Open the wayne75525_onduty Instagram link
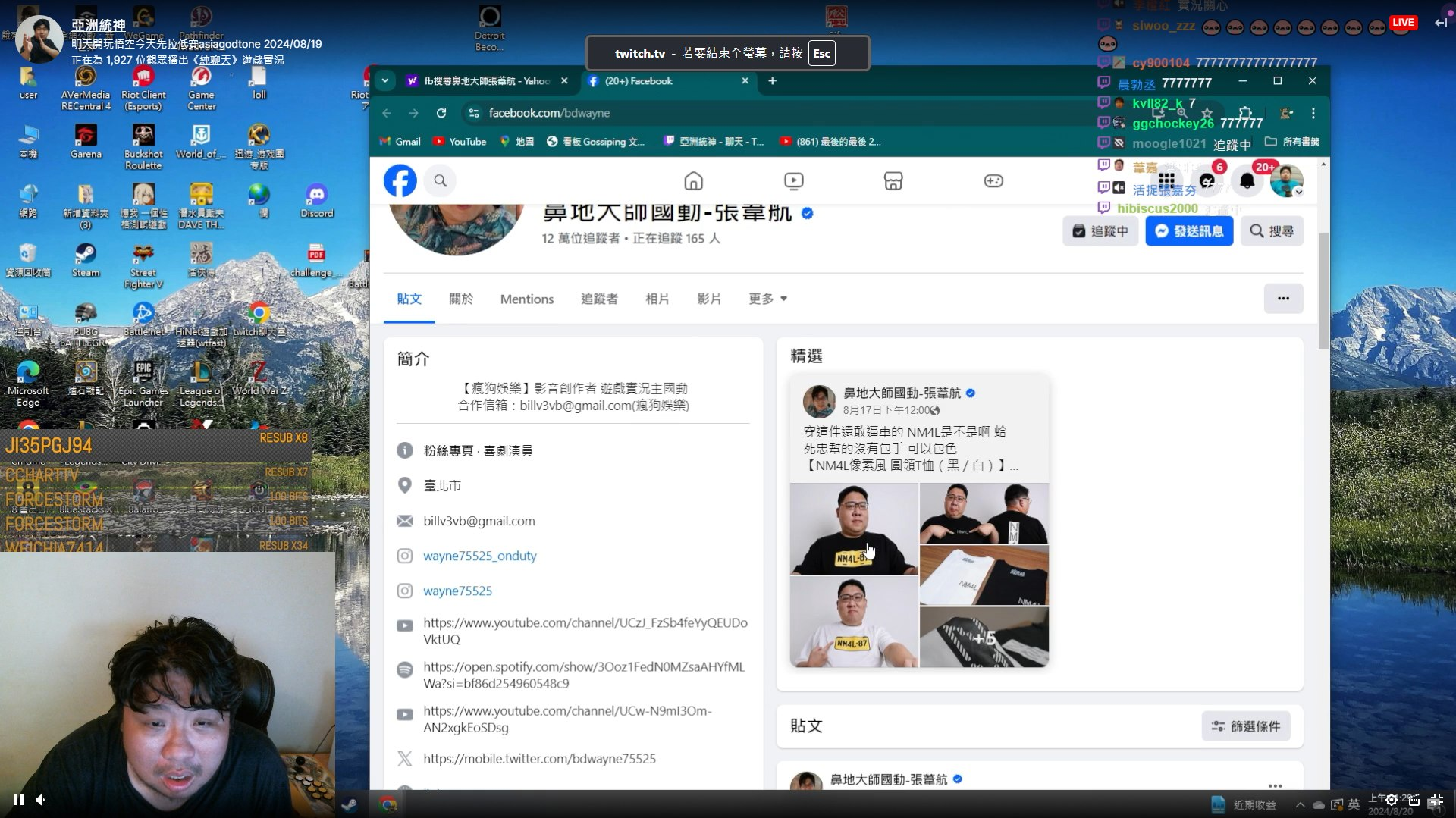 pyautogui.click(x=479, y=556)
